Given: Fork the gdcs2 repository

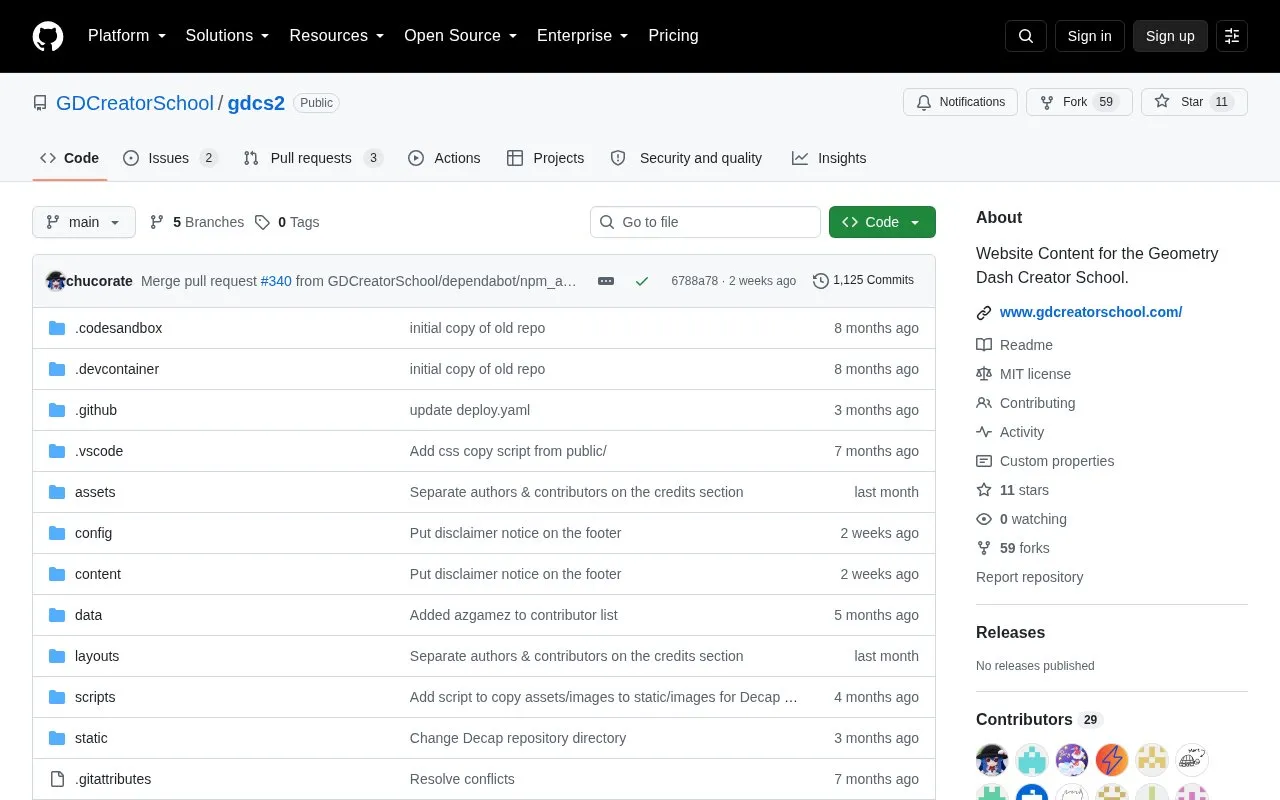Looking at the screenshot, I should 1079,102.
